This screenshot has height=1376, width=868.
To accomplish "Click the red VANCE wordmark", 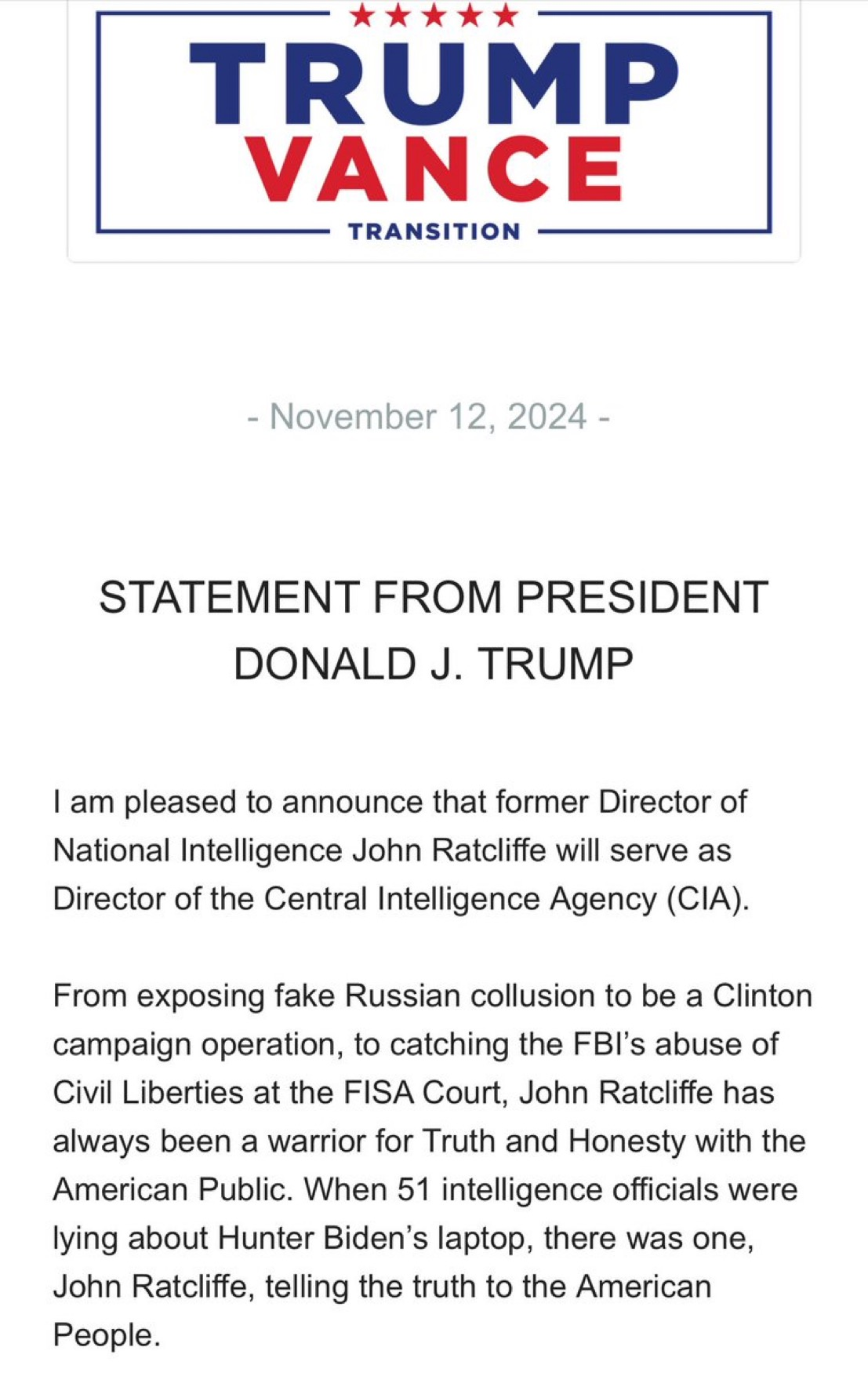I will click(x=437, y=168).
